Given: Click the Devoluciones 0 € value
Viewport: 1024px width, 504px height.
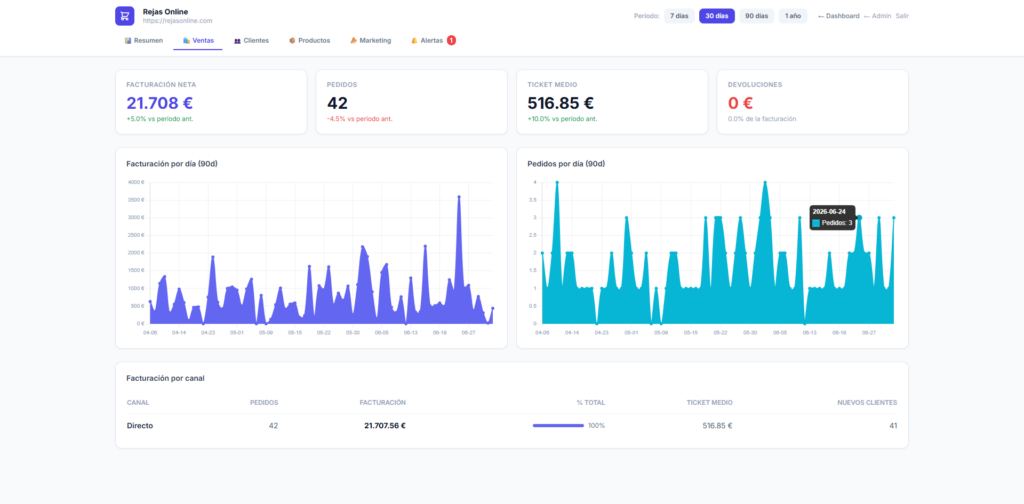Looking at the screenshot, I should [741, 103].
